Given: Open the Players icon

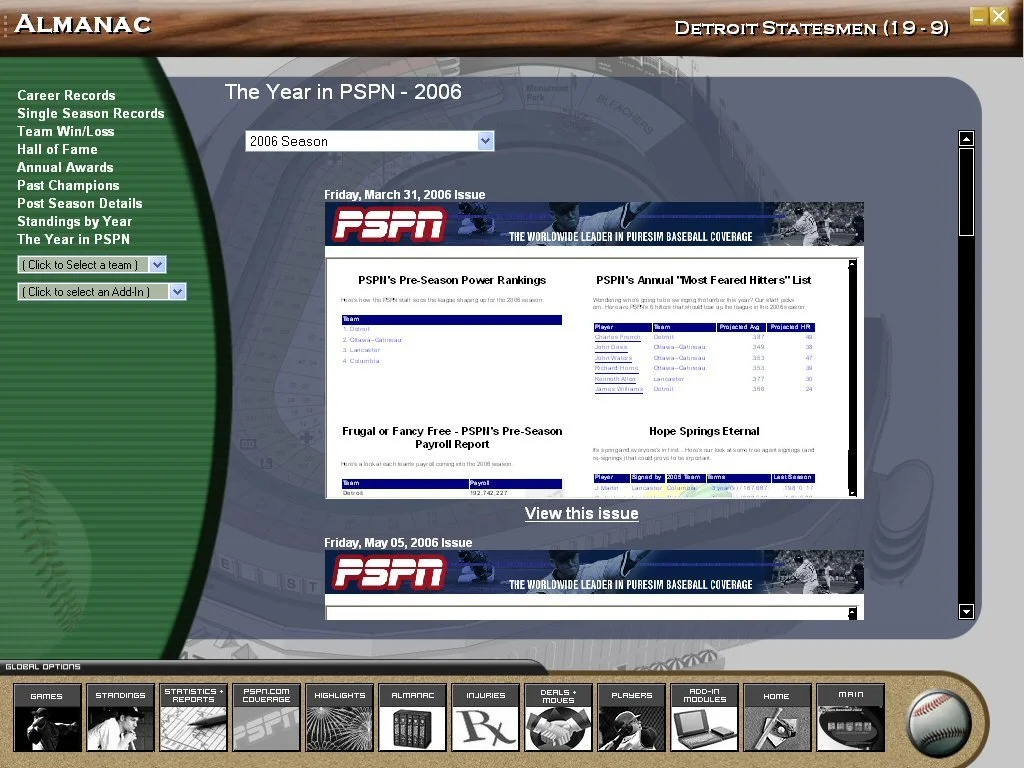Looking at the screenshot, I should (x=631, y=717).
